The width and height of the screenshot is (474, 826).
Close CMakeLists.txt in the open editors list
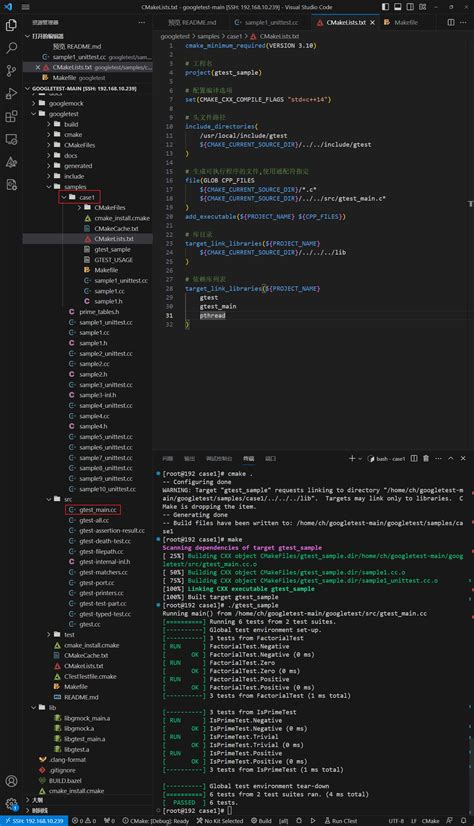37,67
